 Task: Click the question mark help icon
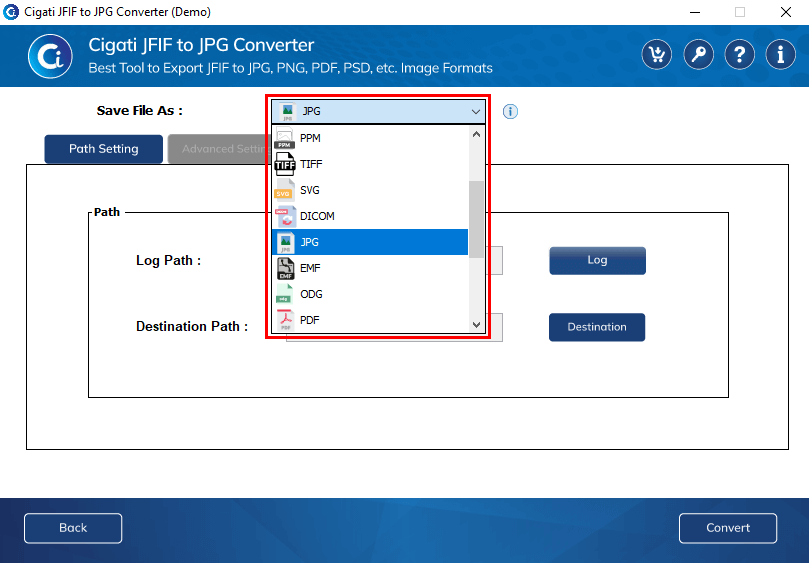pos(739,54)
